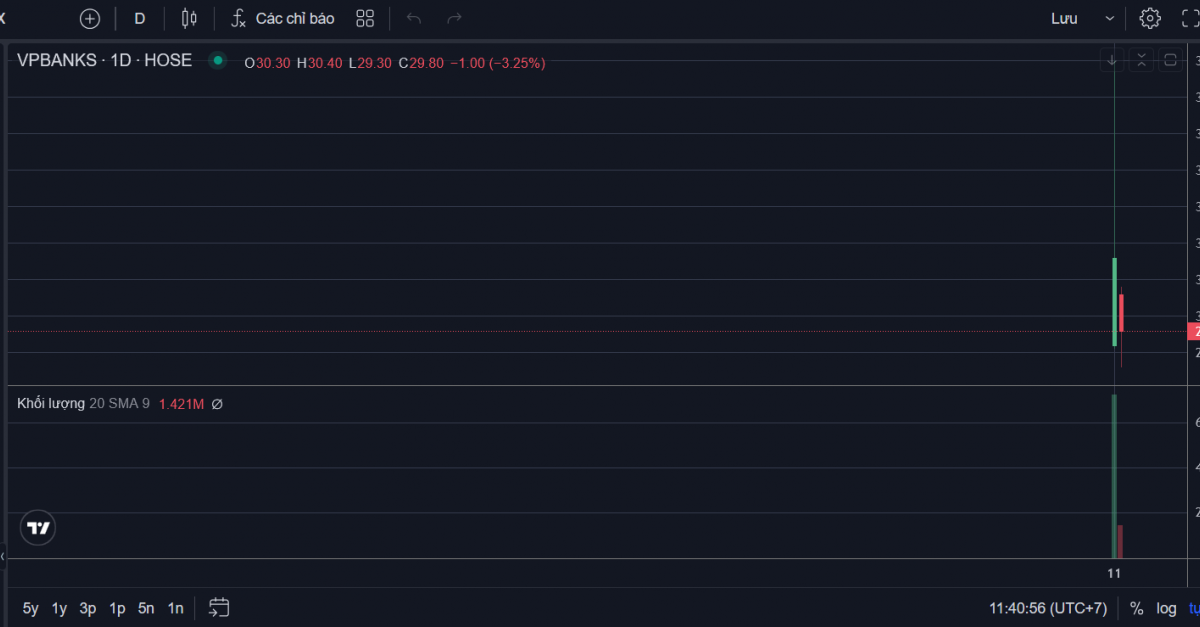
Task: Click the Lưu save button
Action: pos(1064,18)
